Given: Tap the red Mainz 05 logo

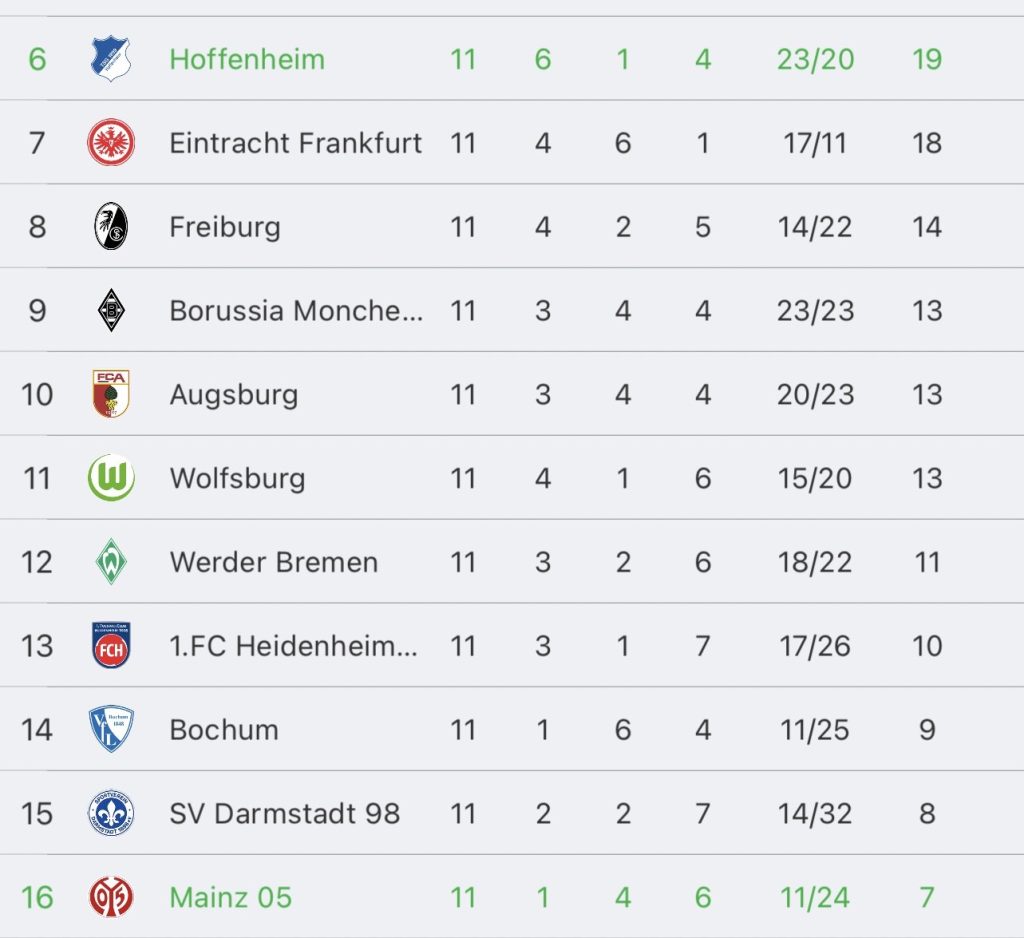Looking at the screenshot, I should pyautogui.click(x=111, y=896).
